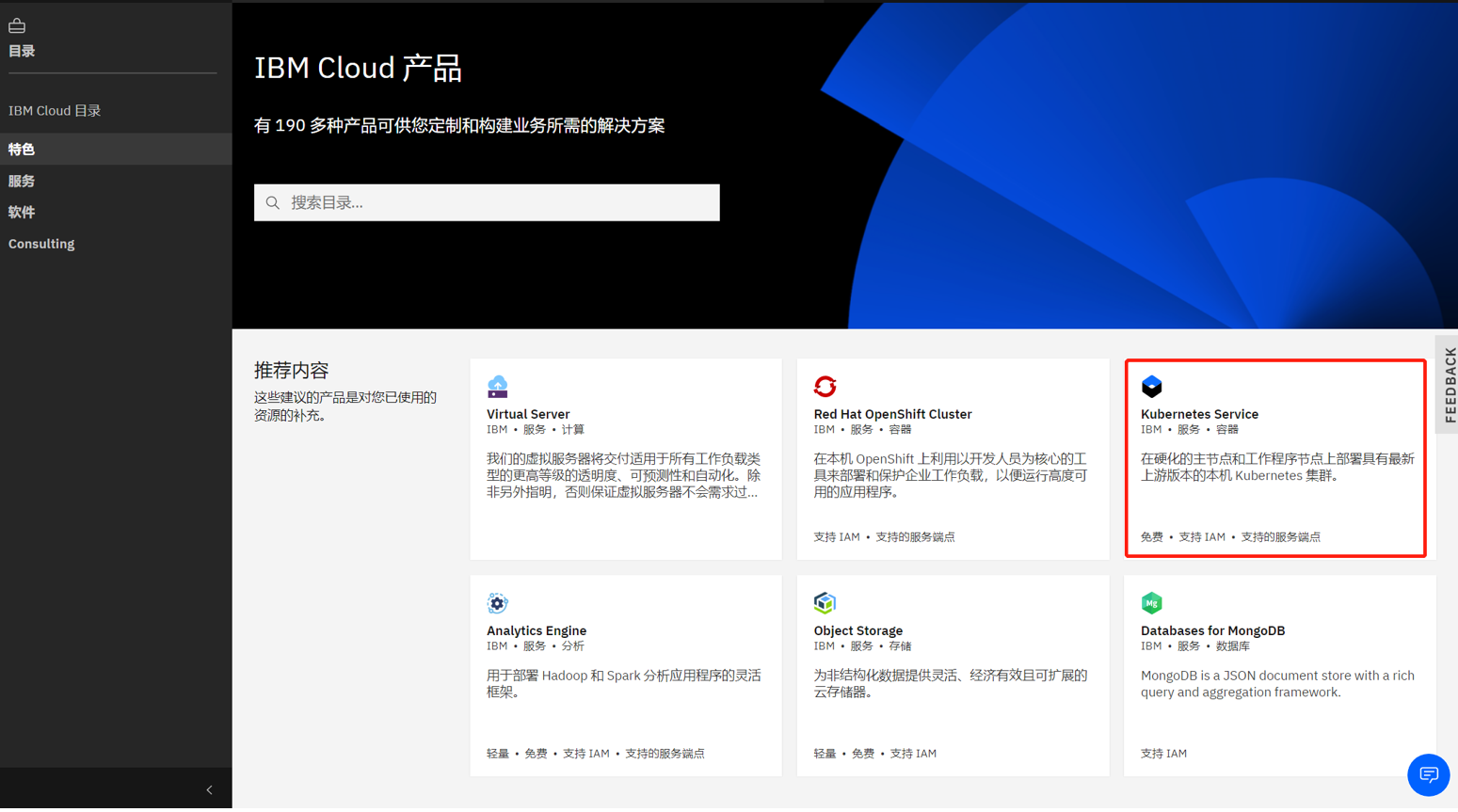Open the Kubernetes Service product card
Viewport: 1458px width, 812px height.
(x=1275, y=457)
